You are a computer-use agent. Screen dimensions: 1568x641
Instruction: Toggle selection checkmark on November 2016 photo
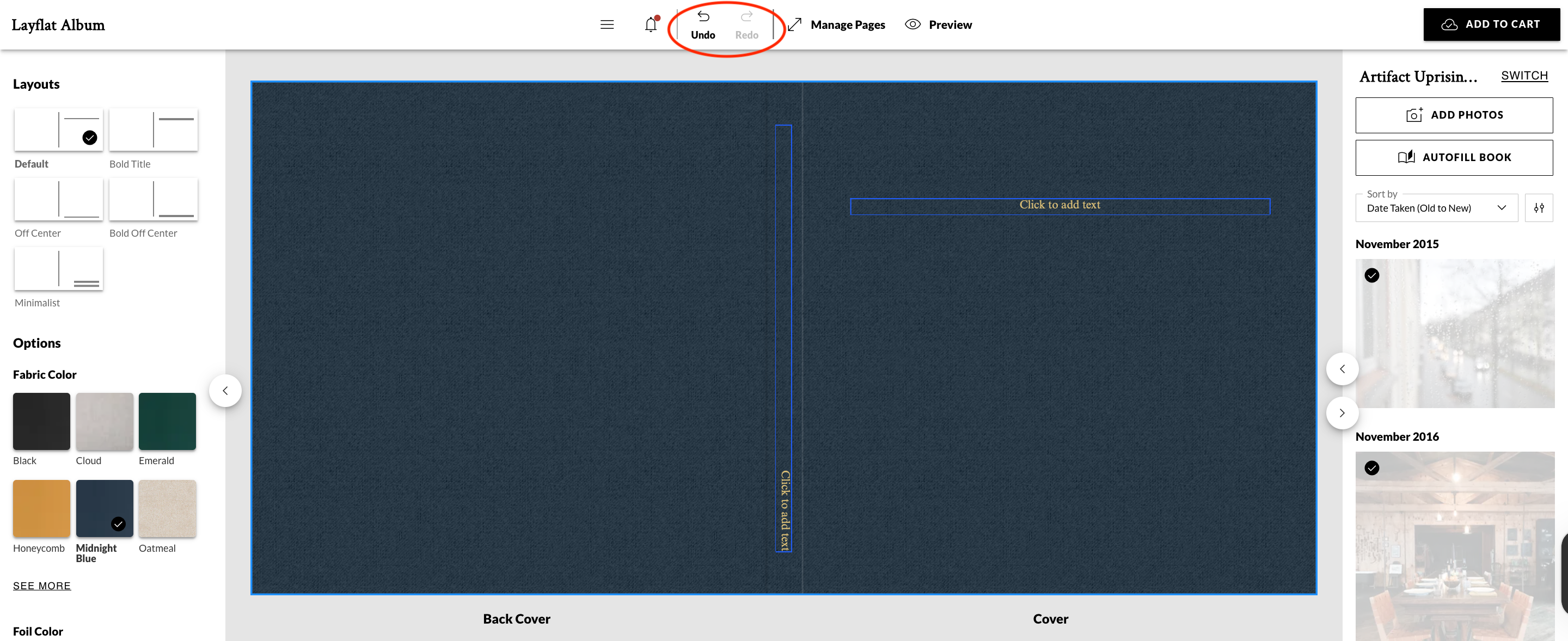pyautogui.click(x=1371, y=467)
